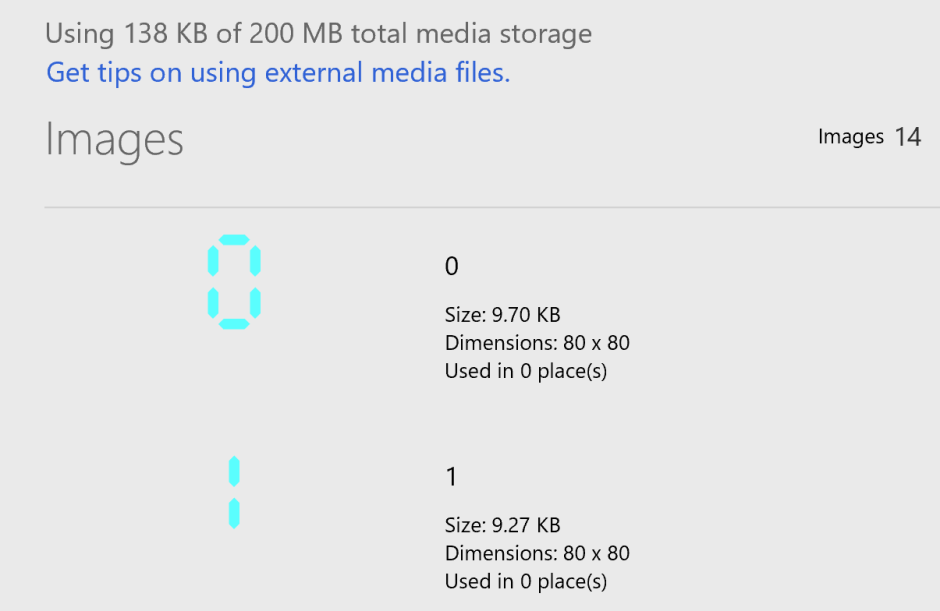
Task: Click the divider line below the Images heading
Action: click(x=491, y=208)
